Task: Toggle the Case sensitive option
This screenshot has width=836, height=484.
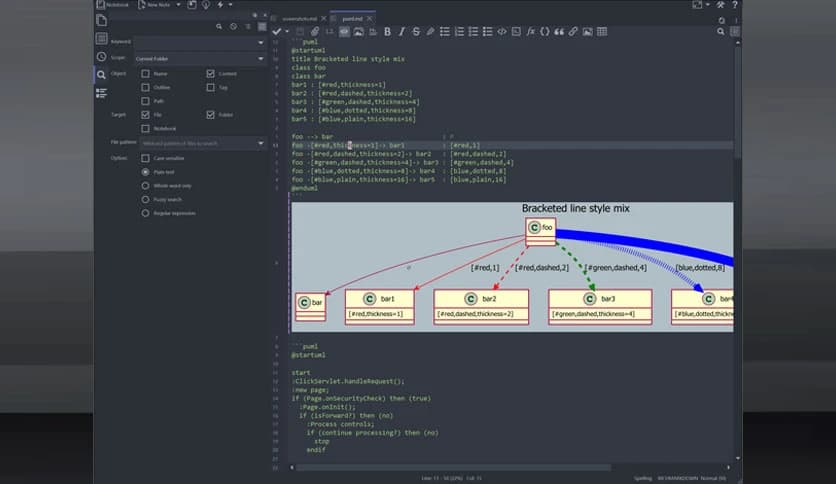Action: click(145, 158)
